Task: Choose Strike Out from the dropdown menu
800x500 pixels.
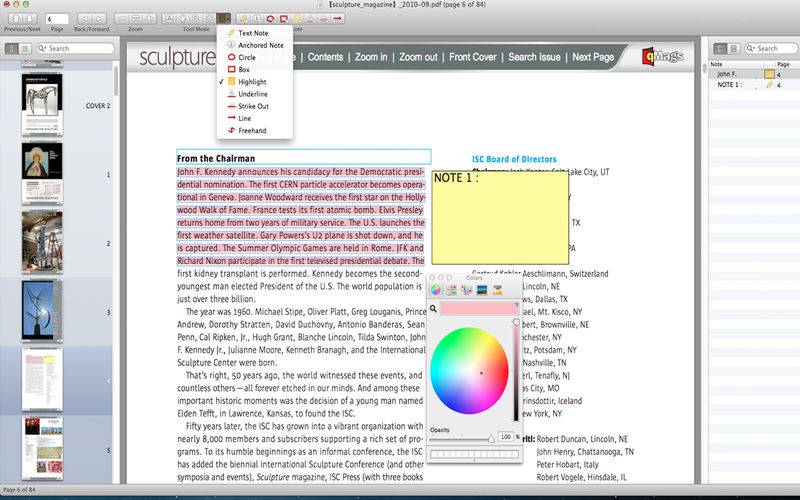Action: click(x=255, y=106)
